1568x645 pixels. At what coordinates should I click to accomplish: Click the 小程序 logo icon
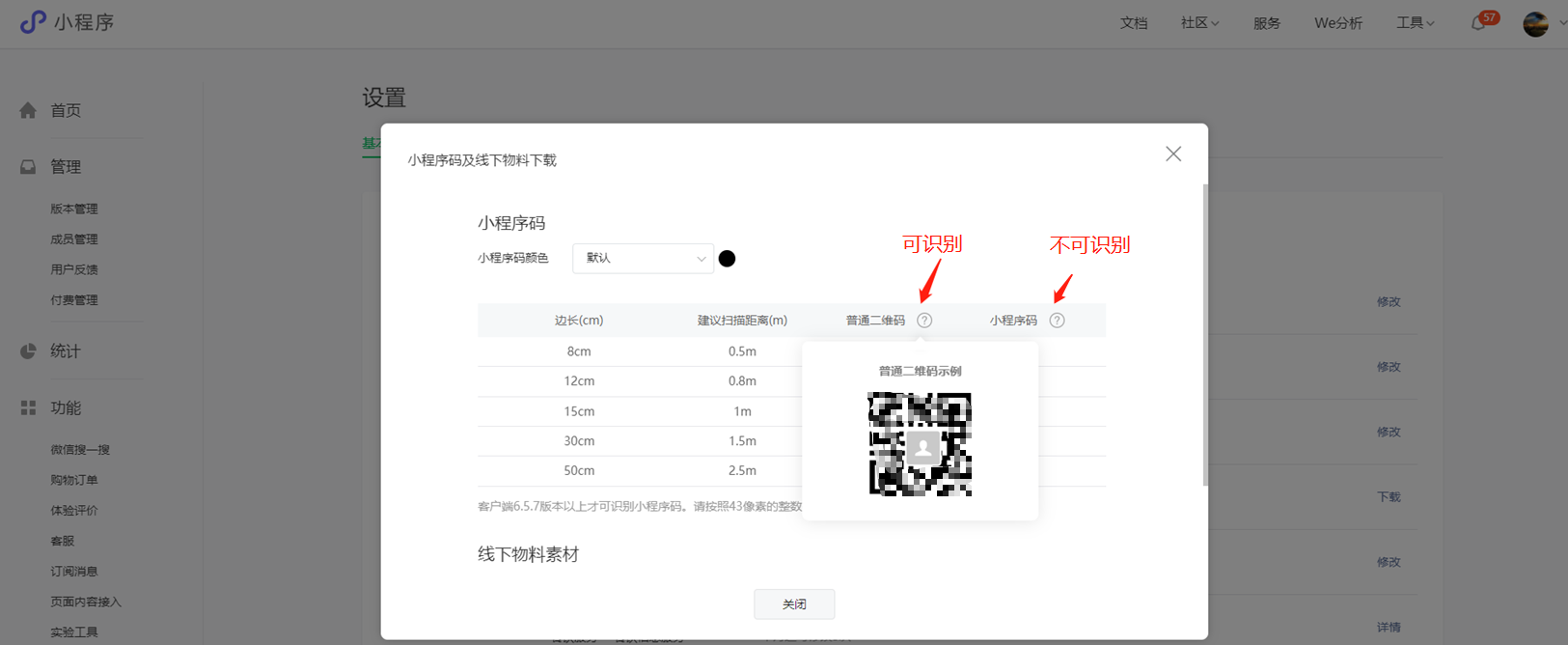coord(33,21)
